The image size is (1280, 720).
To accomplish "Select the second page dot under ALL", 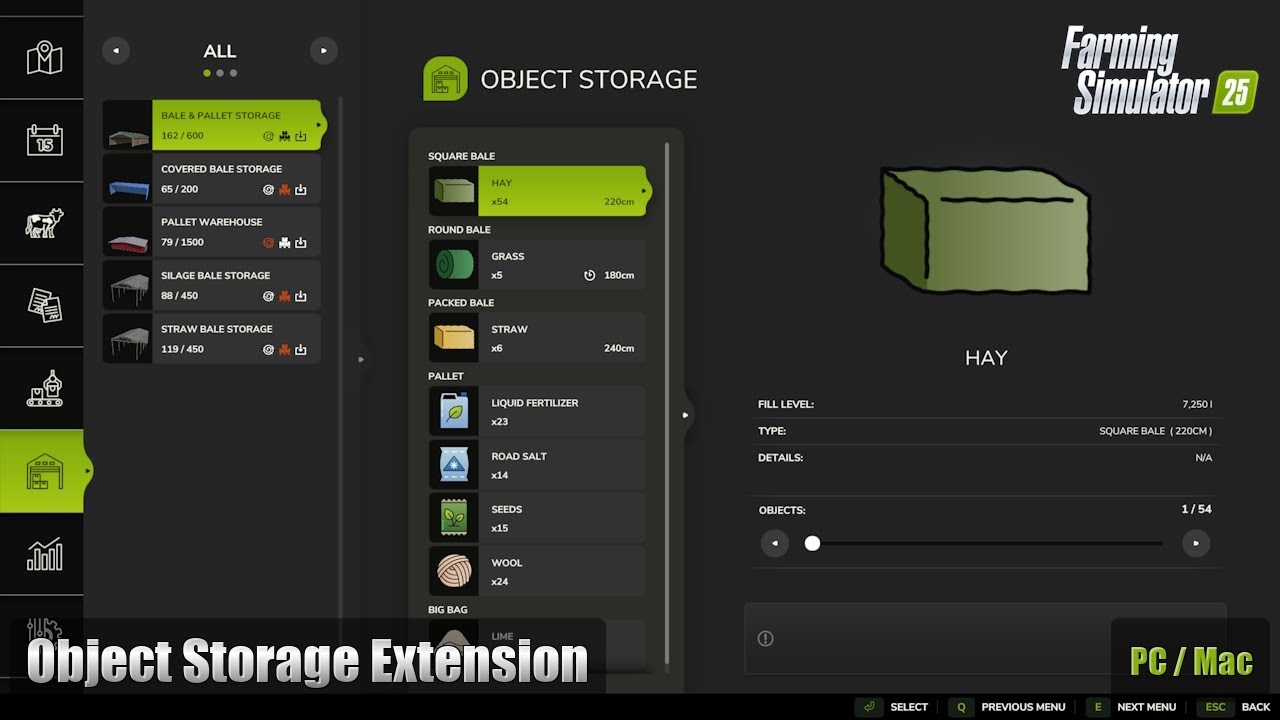I will (x=220, y=73).
